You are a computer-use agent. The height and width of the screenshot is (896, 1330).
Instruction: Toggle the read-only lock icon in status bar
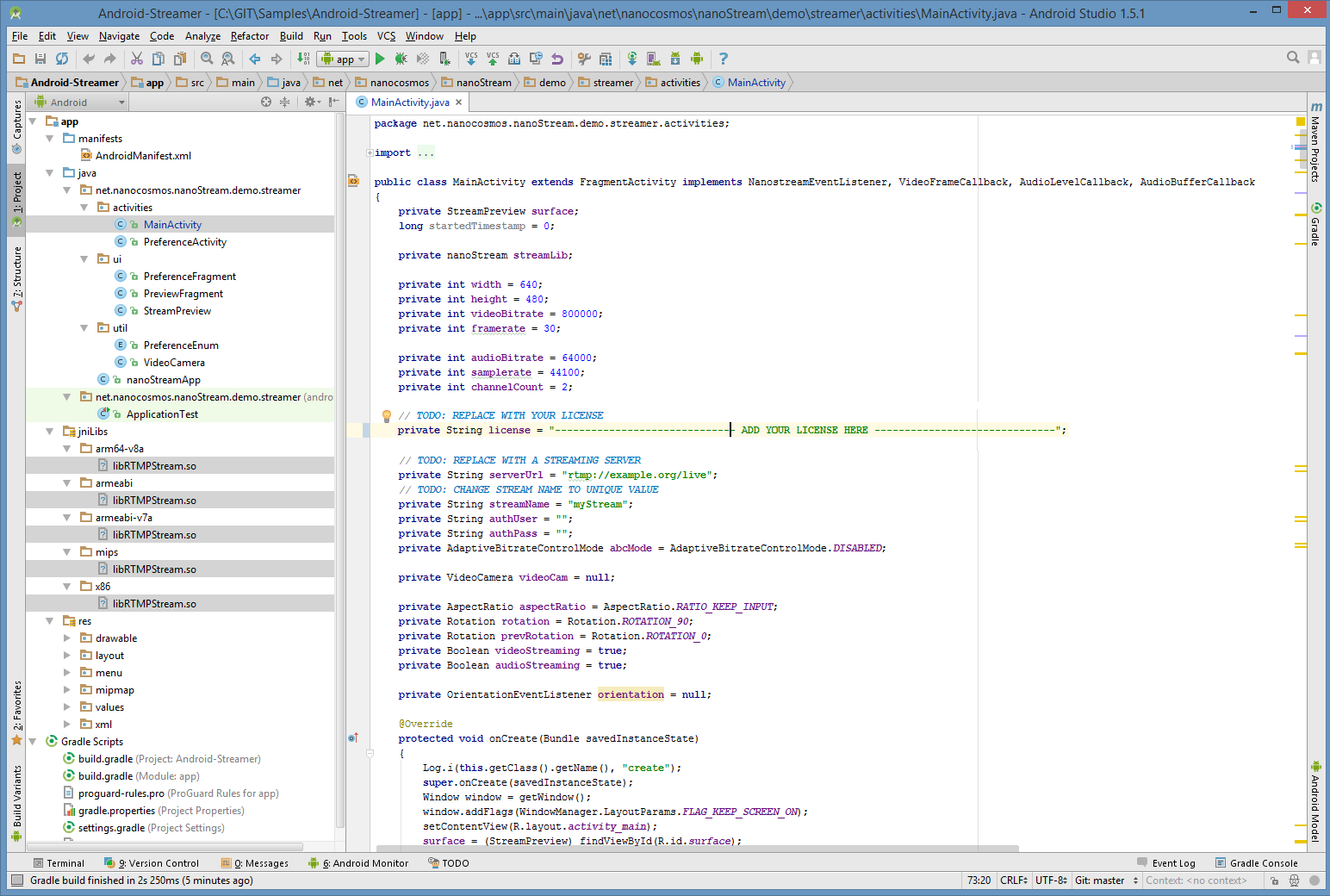1274,880
